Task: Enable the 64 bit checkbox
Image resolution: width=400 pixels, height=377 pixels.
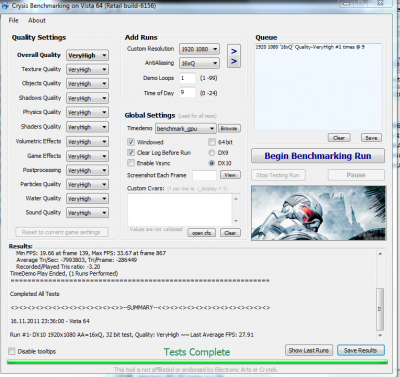Action: (x=212, y=142)
